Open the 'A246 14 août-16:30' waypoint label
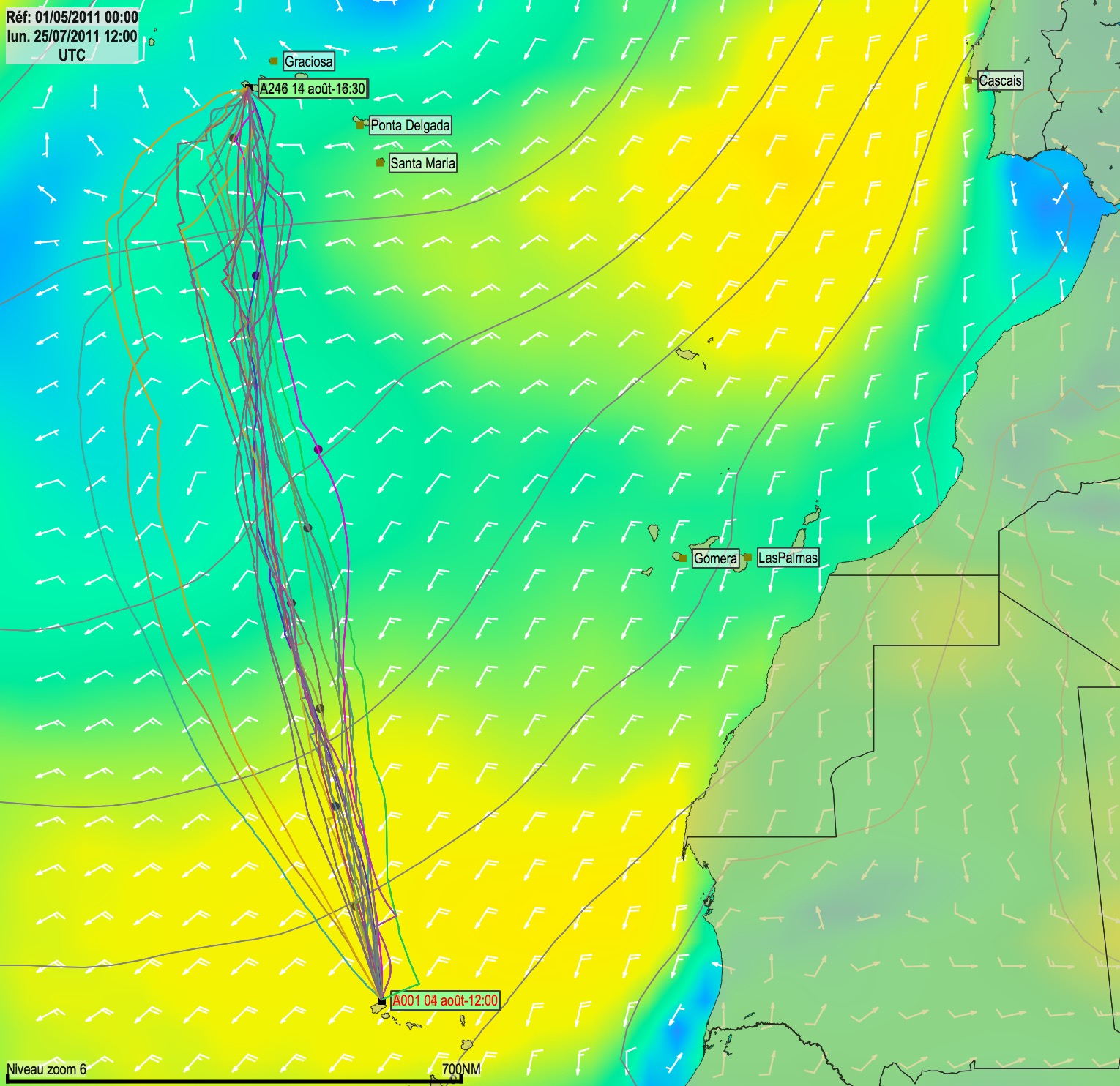The image size is (1120, 1086). (313, 89)
